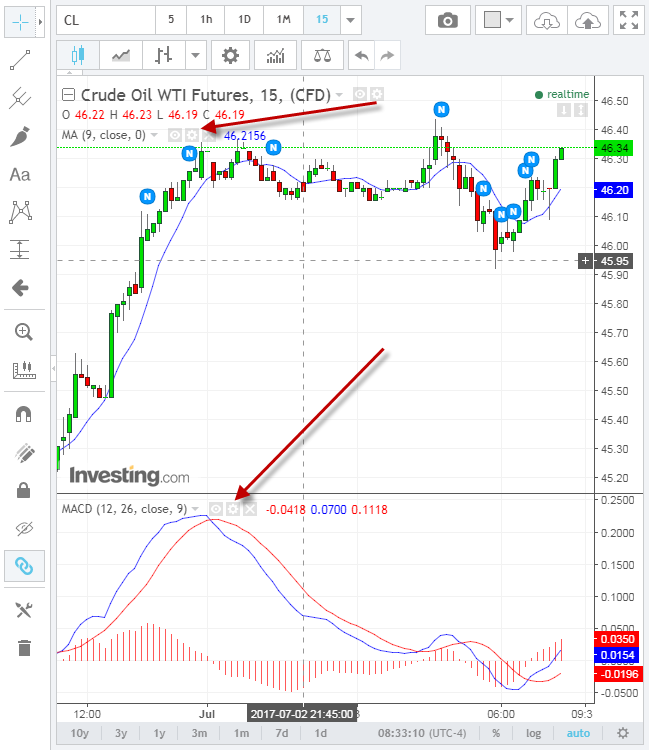The image size is (653, 751).
Task: Enter fullscreen chart mode
Action: pos(628,19)
